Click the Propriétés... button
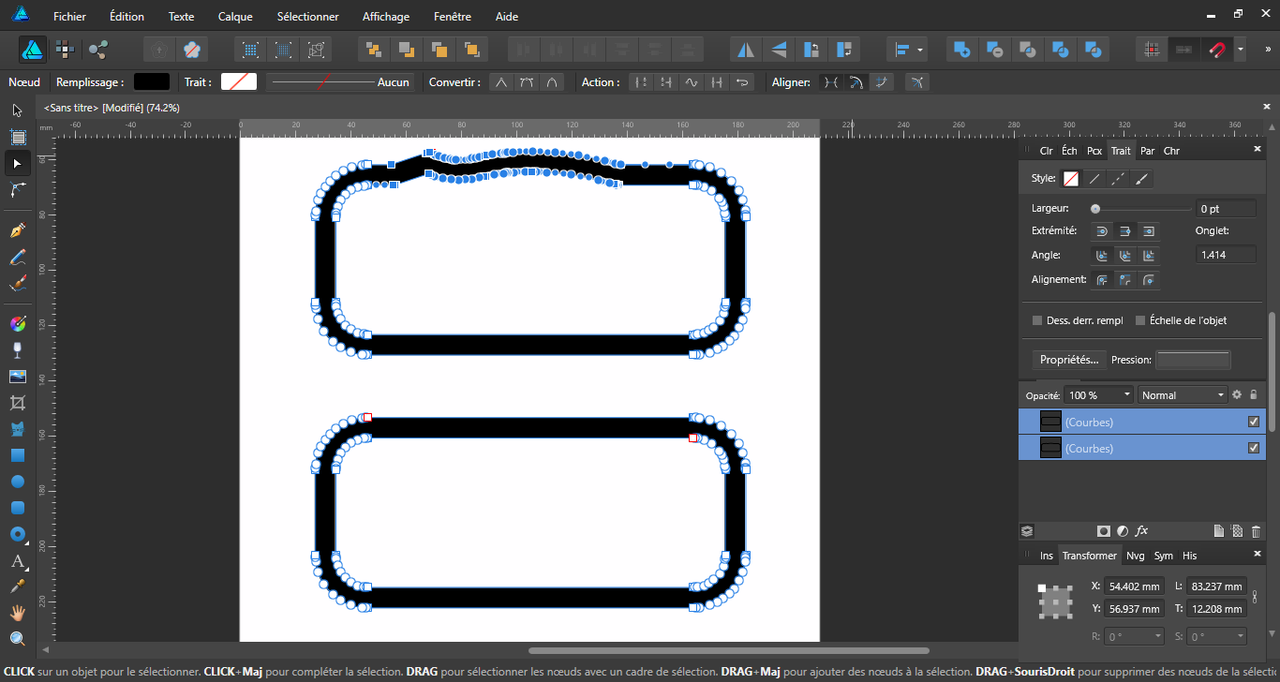Screen dimensions: 1280x682 point(1069,359)
